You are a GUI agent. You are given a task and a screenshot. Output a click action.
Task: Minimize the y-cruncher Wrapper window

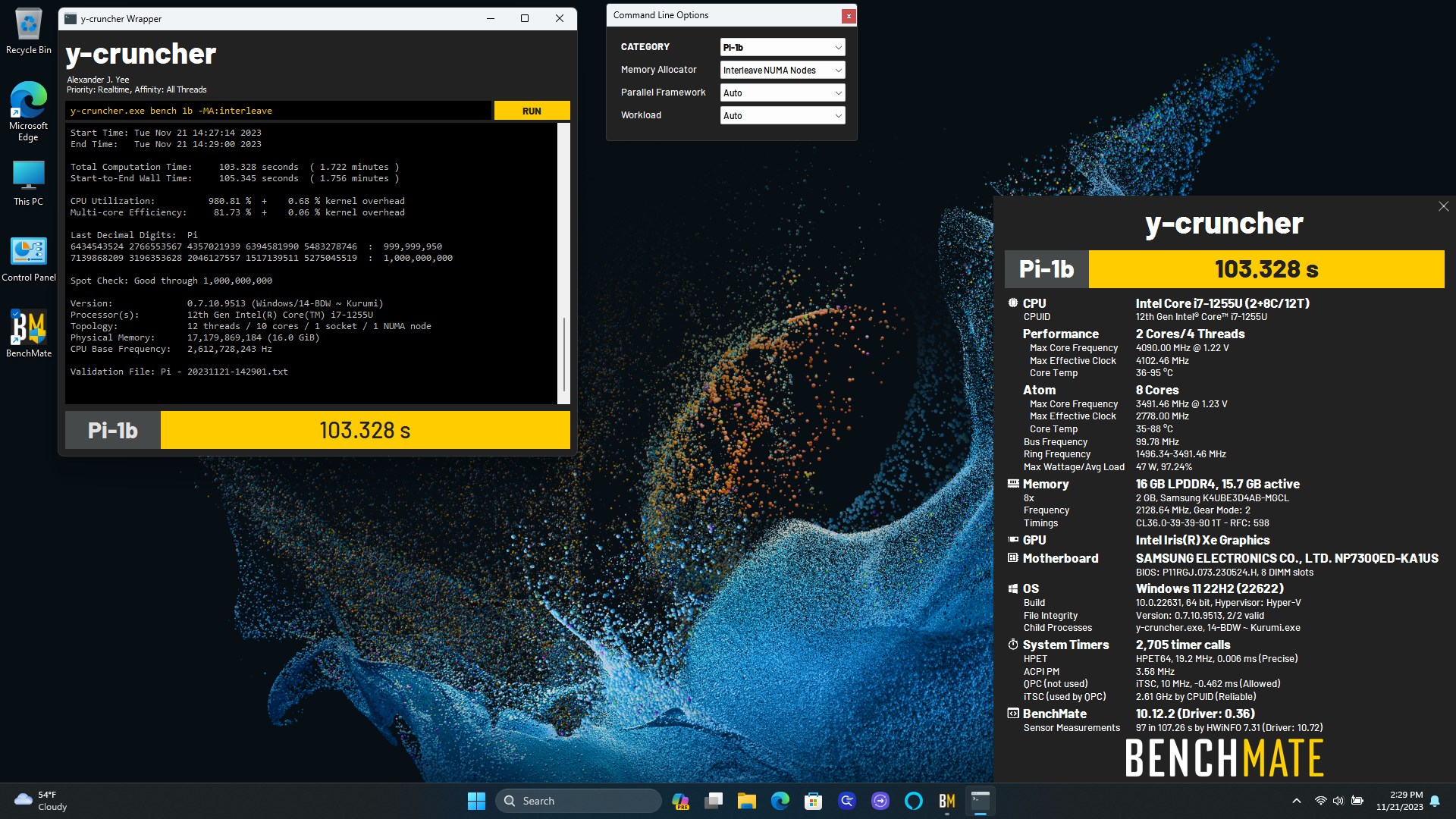click(x=491, y=19)
